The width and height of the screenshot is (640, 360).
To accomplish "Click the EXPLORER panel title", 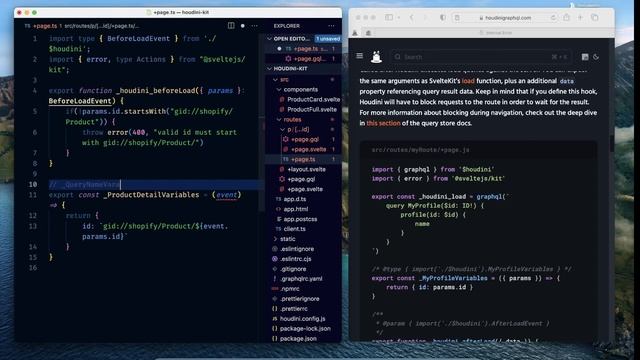I will (x=287, y=26).
